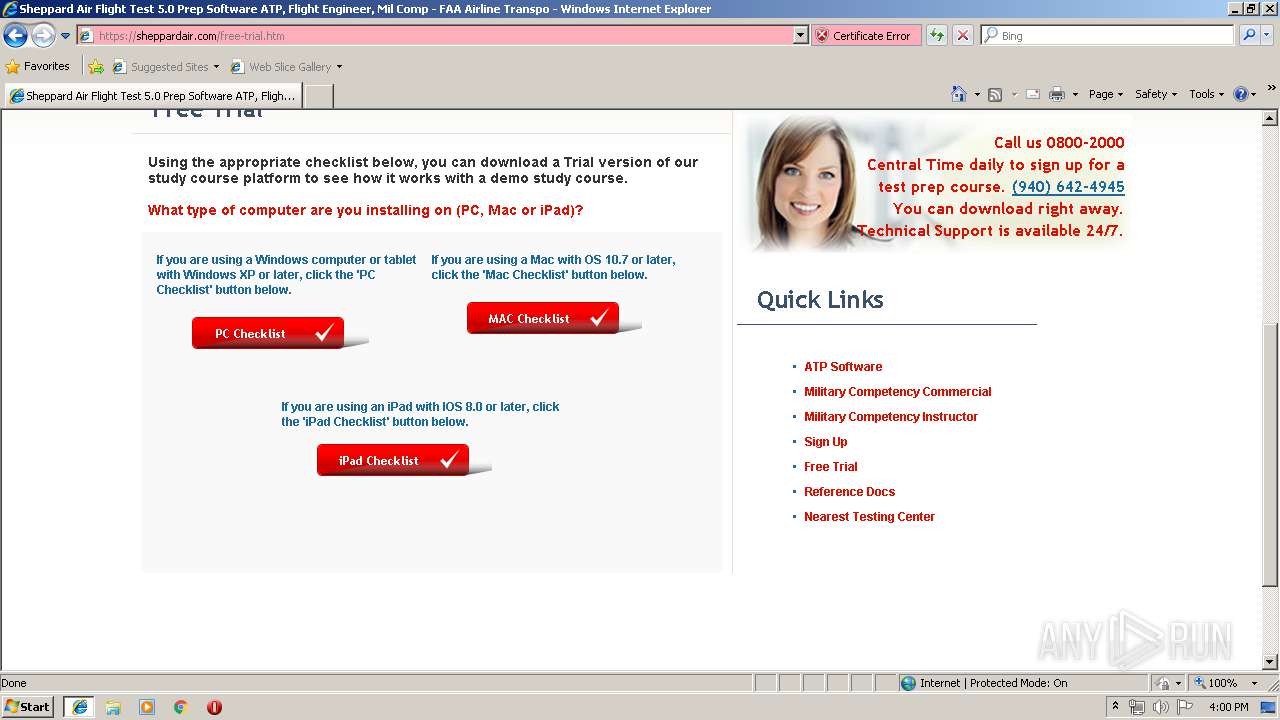Open Military Competency Commercial link
Viewport: 1280px width, 720px height.
[x=898, y=392]
